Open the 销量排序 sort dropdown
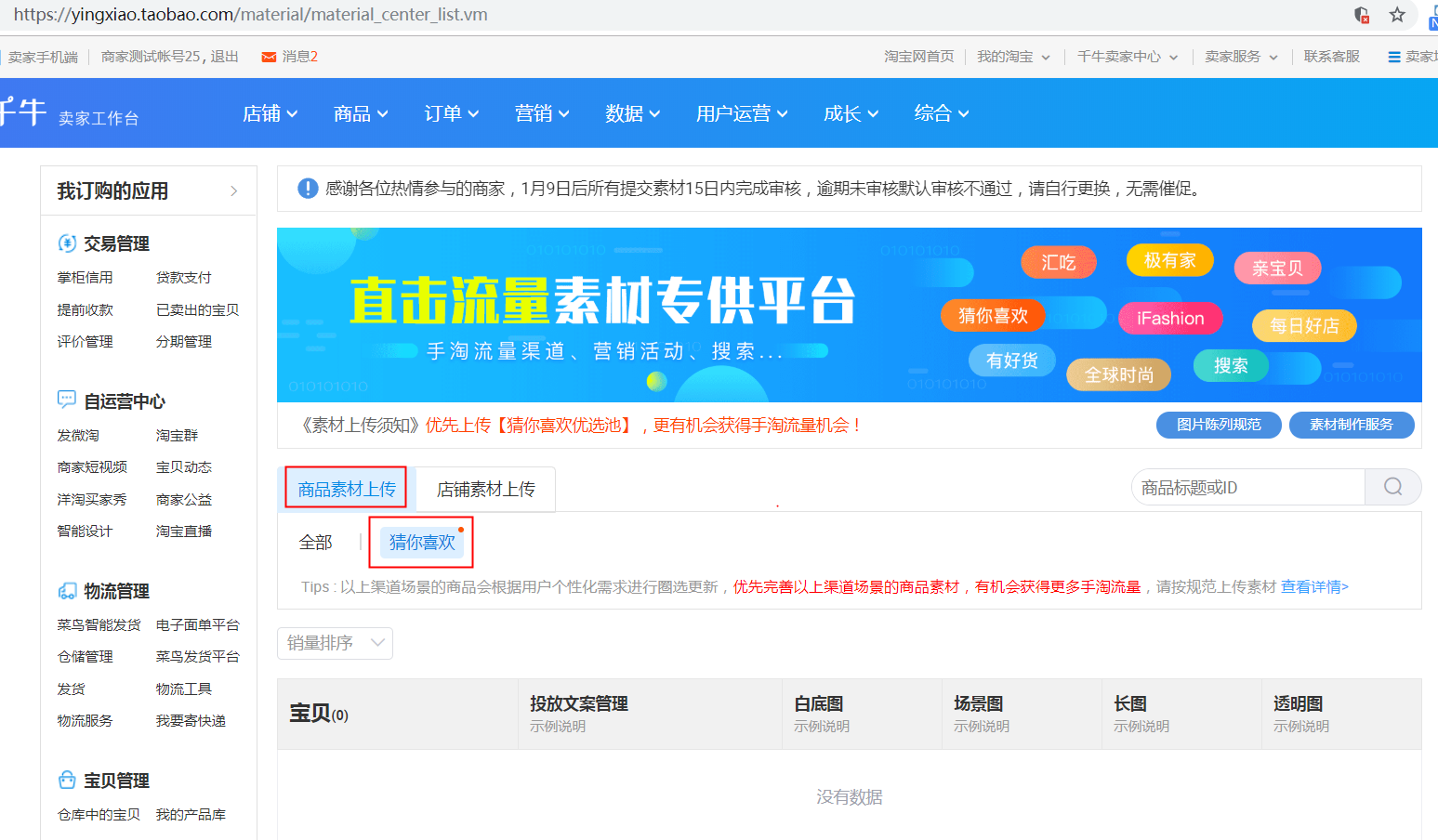Viewport: 1438px width, 840px height. tap(335, 643)
